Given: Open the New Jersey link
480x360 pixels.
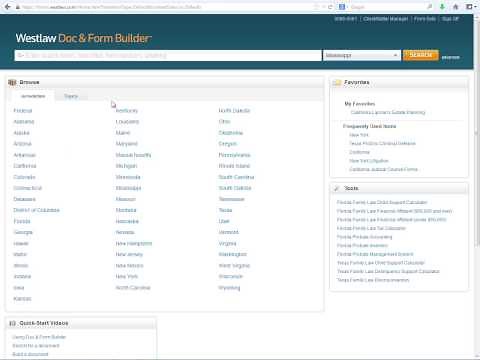Looking at the screenshot, I should click(129, 254).
